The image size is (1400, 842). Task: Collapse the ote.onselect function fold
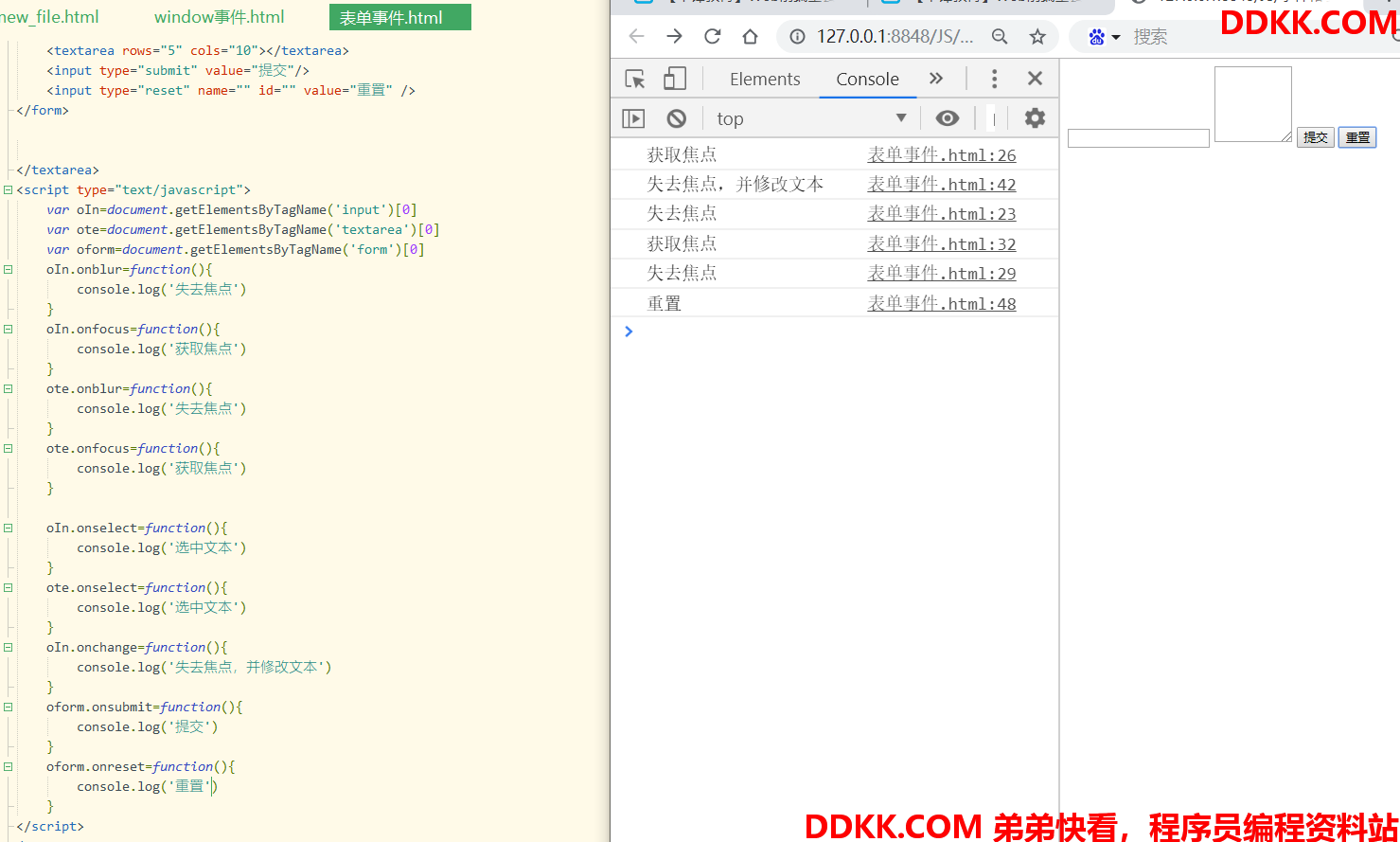click(8, 587)
